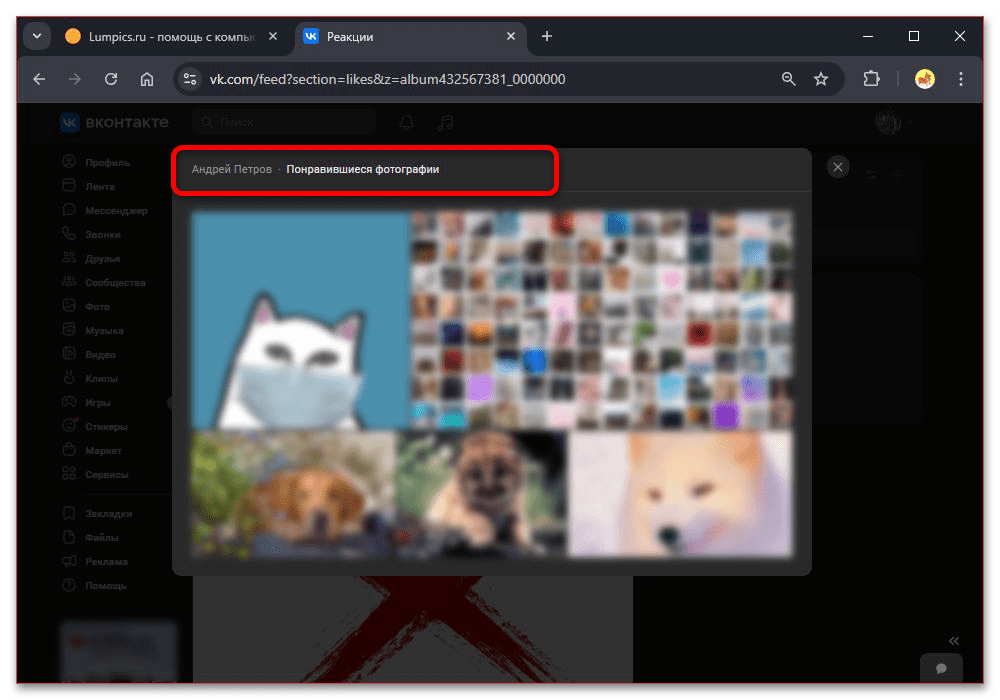Open the masked white cat photo

(x=300, y=320)
